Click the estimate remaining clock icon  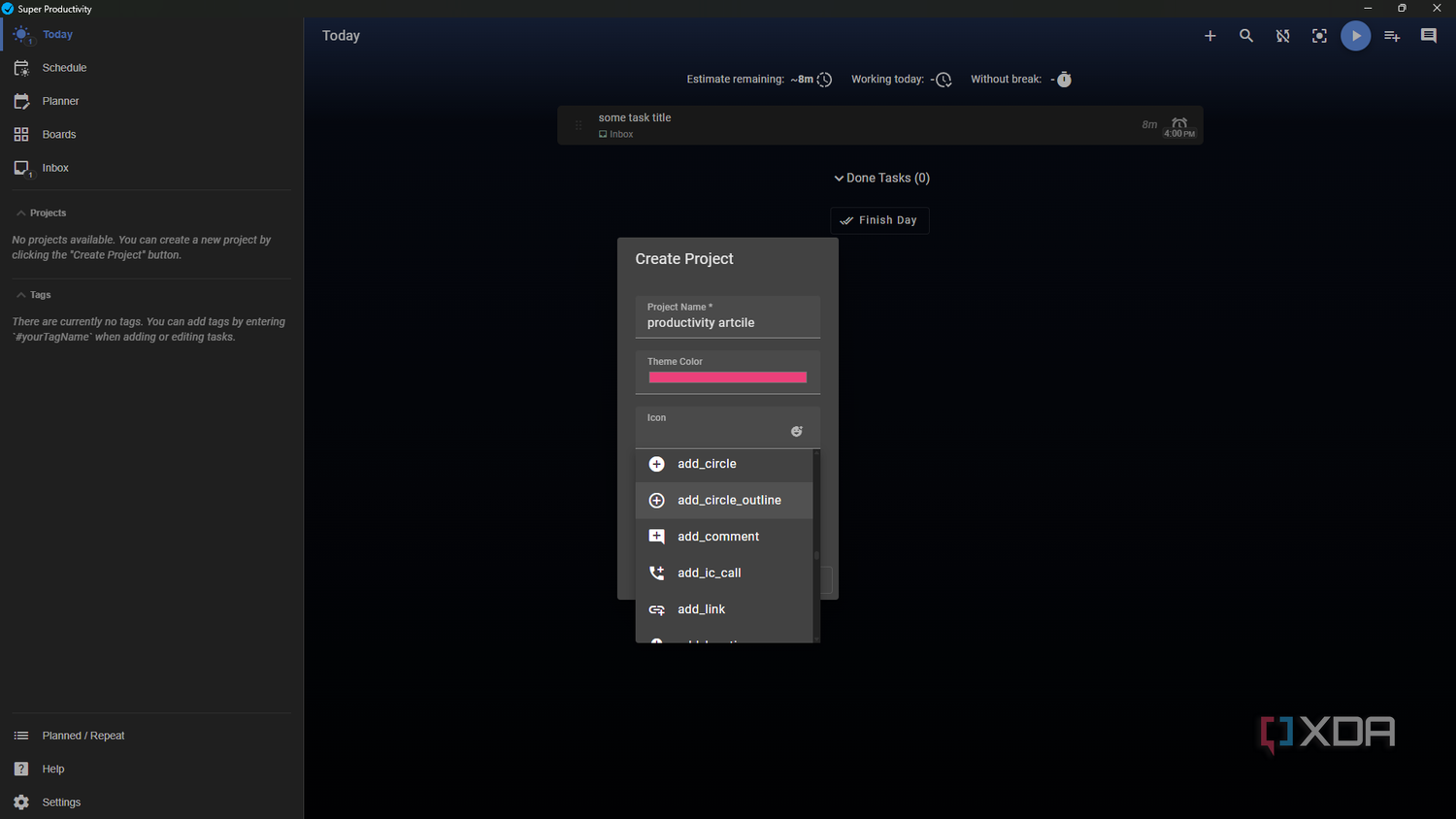824,80
